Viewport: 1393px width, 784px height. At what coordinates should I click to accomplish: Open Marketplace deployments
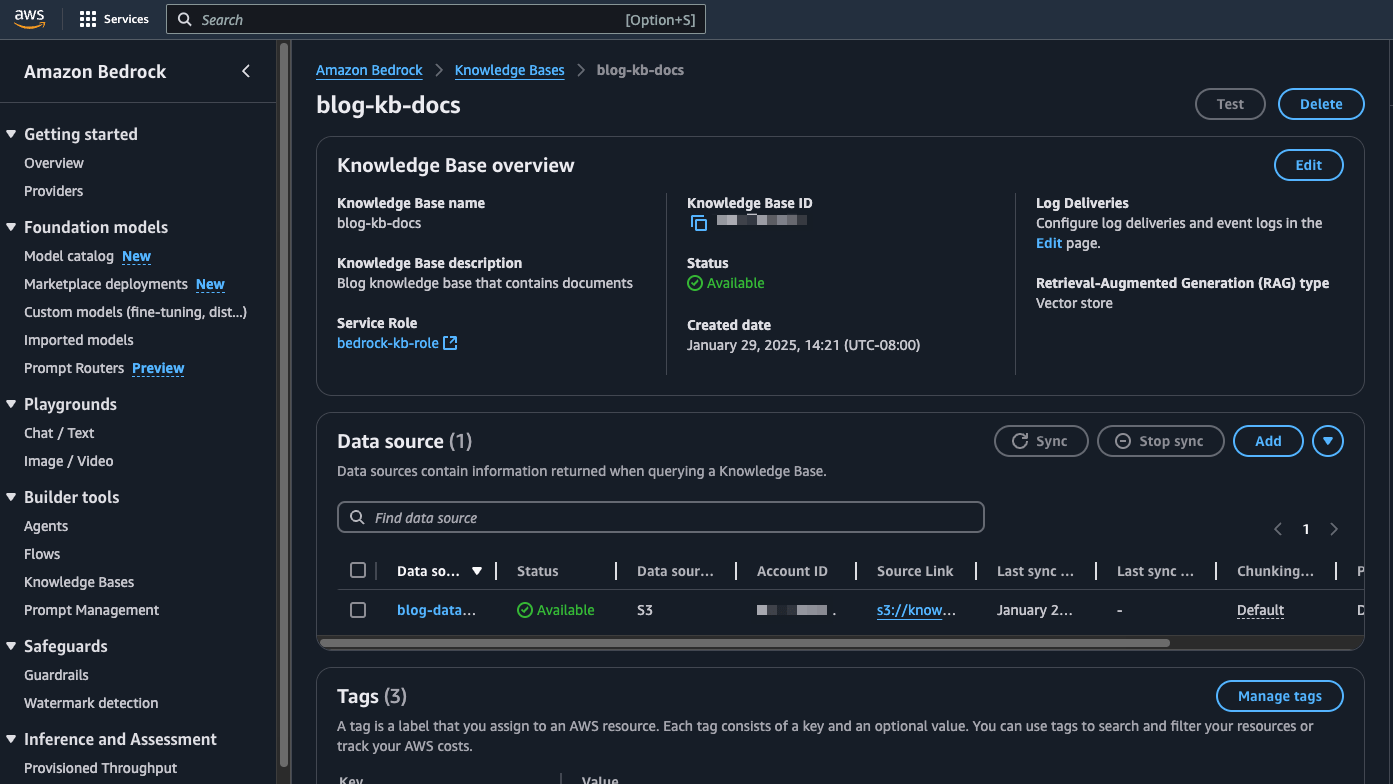pyautogui.click(x=106, y=284)
